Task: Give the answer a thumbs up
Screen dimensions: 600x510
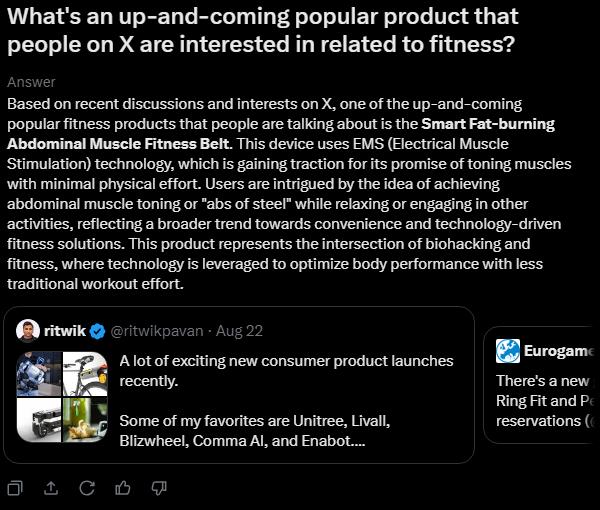Action: tap(123, 487)
